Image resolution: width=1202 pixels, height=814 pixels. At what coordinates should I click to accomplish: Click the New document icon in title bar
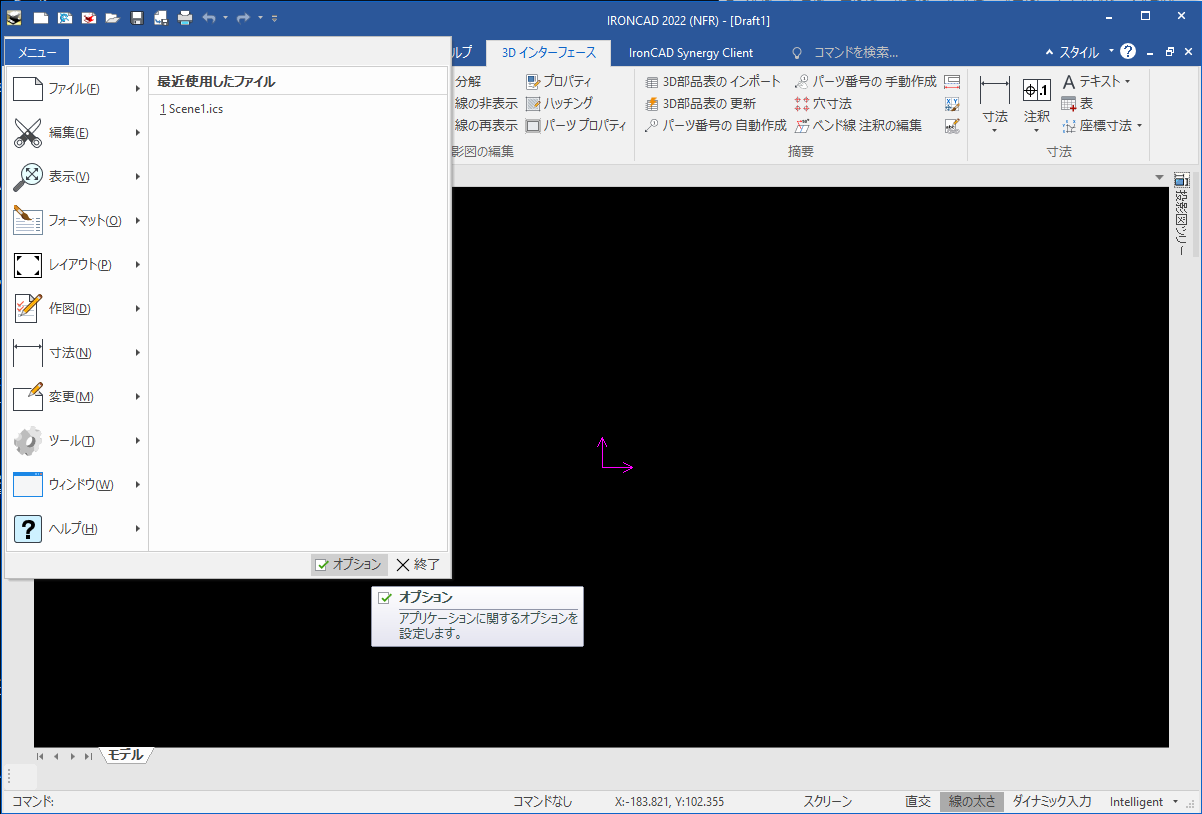40,18
